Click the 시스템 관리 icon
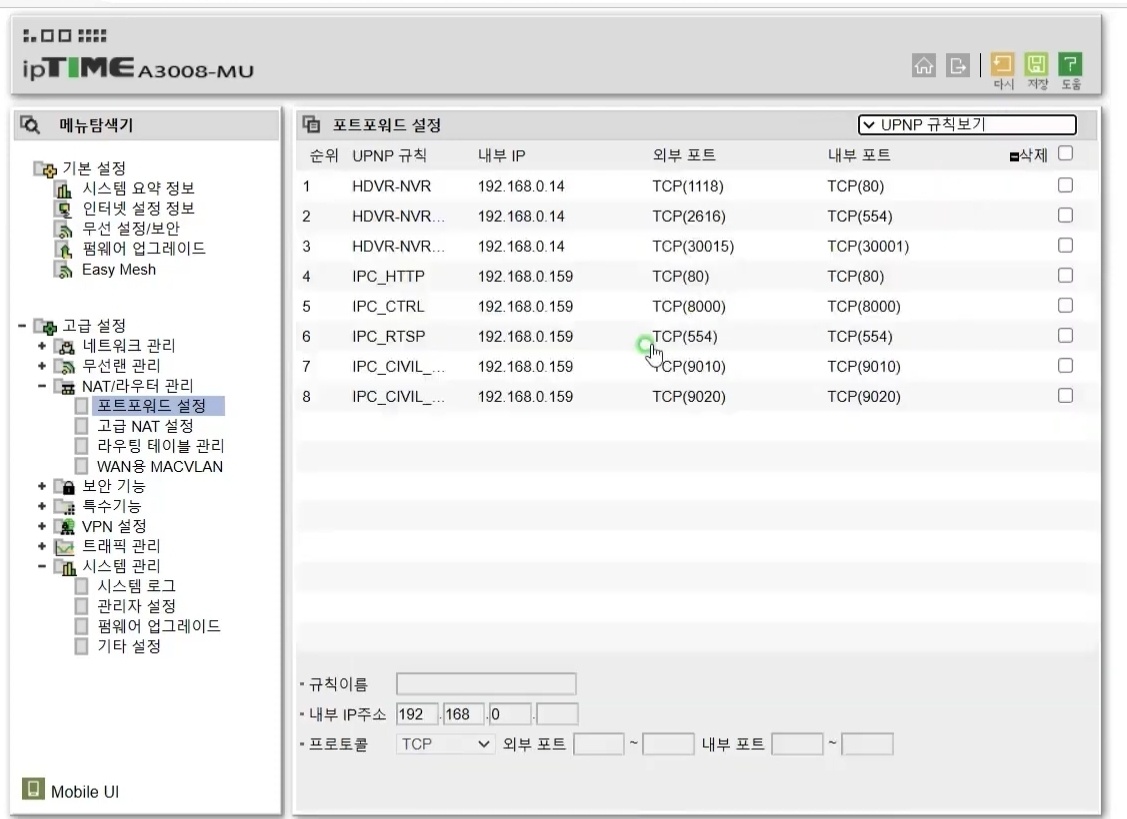This screenshot has width=1127, height=819. coord(65,567)
